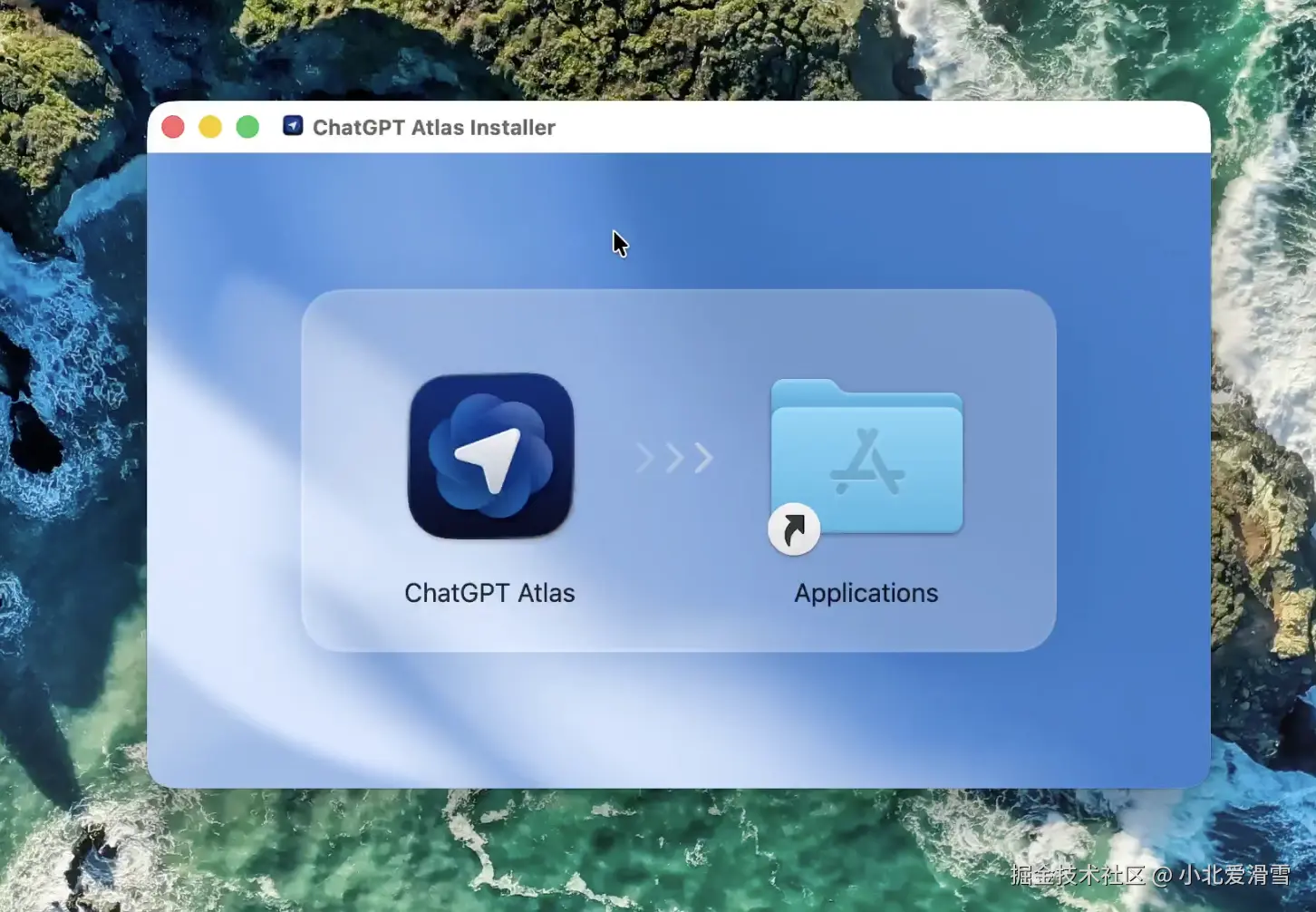Click the small Atlas icon in title bar
Image resolution: width=1316 pixels, height=912 pixels.
coord(293,126)
